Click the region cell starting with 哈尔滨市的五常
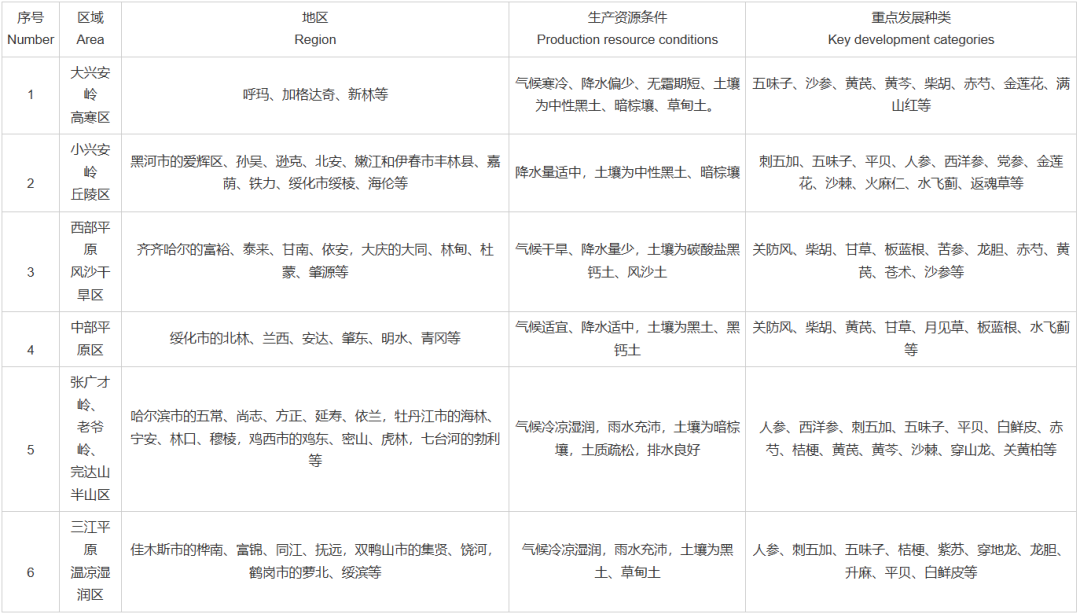 click(315, 438)
